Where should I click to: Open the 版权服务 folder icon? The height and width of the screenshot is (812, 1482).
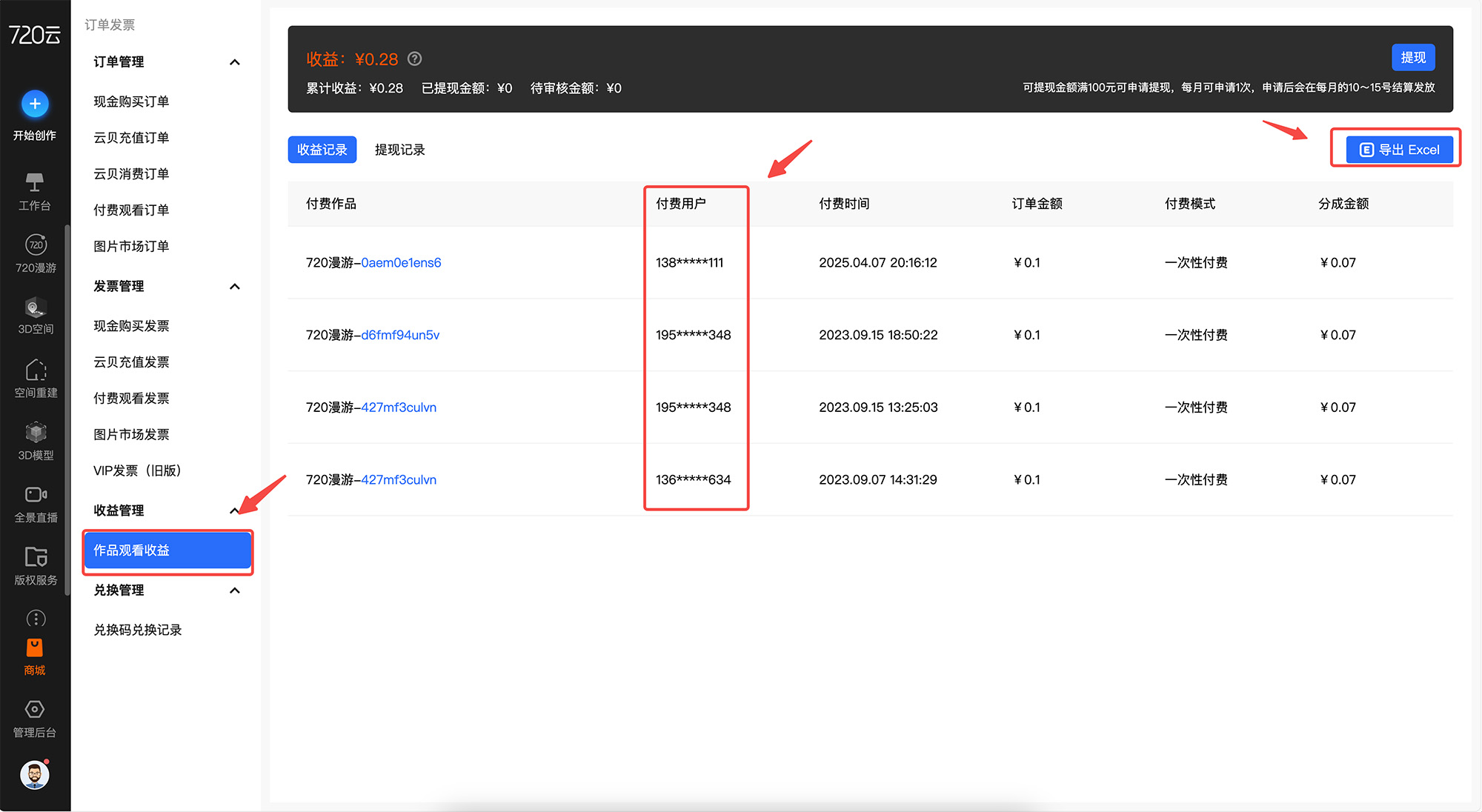36,557
